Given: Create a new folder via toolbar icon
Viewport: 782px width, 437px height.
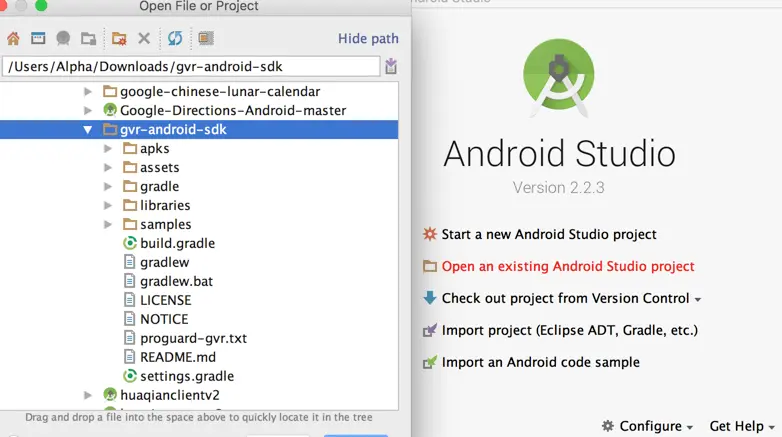Looking at the screenshot, I should [119, 38].
